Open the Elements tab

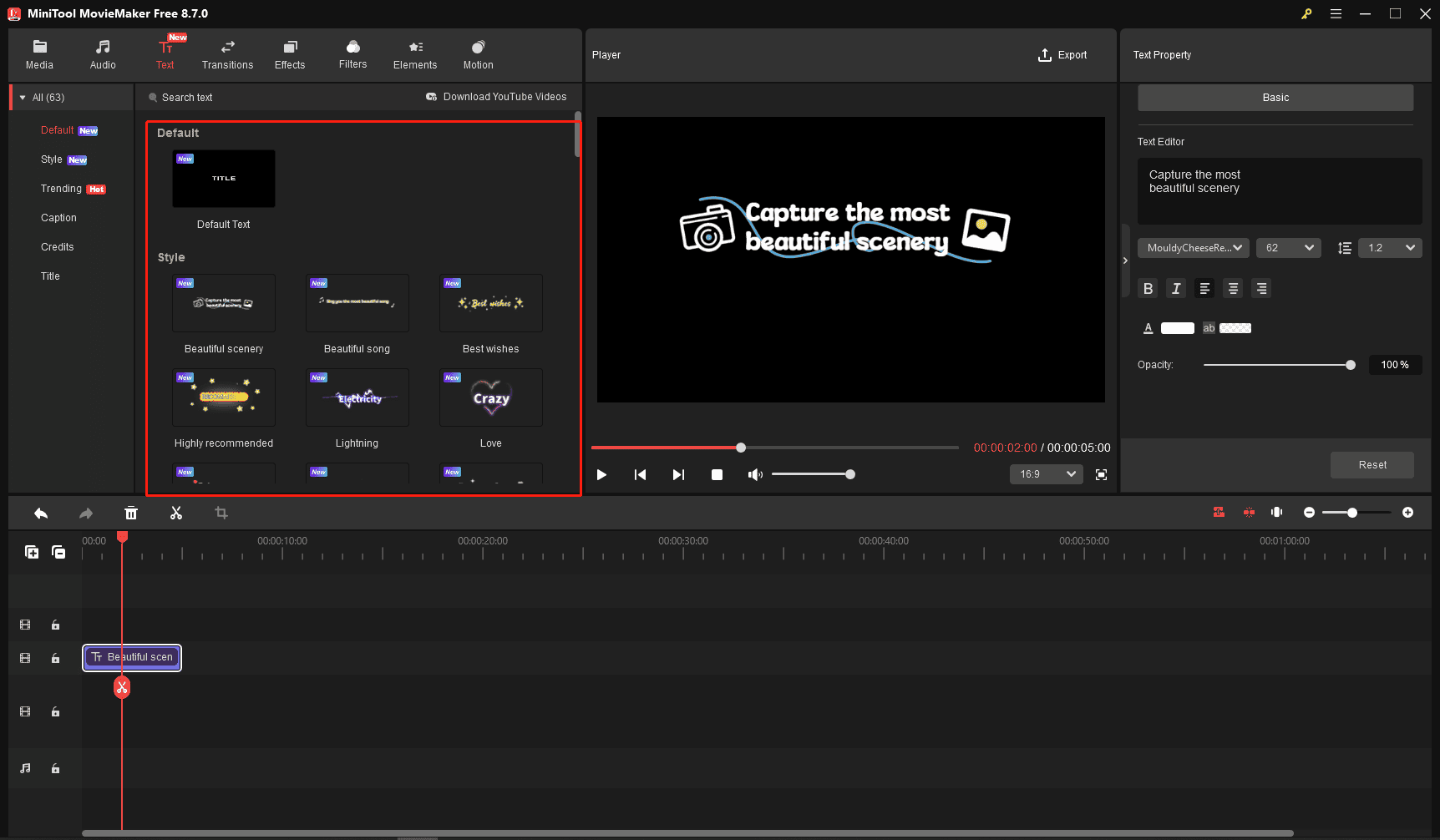point(415,54)
